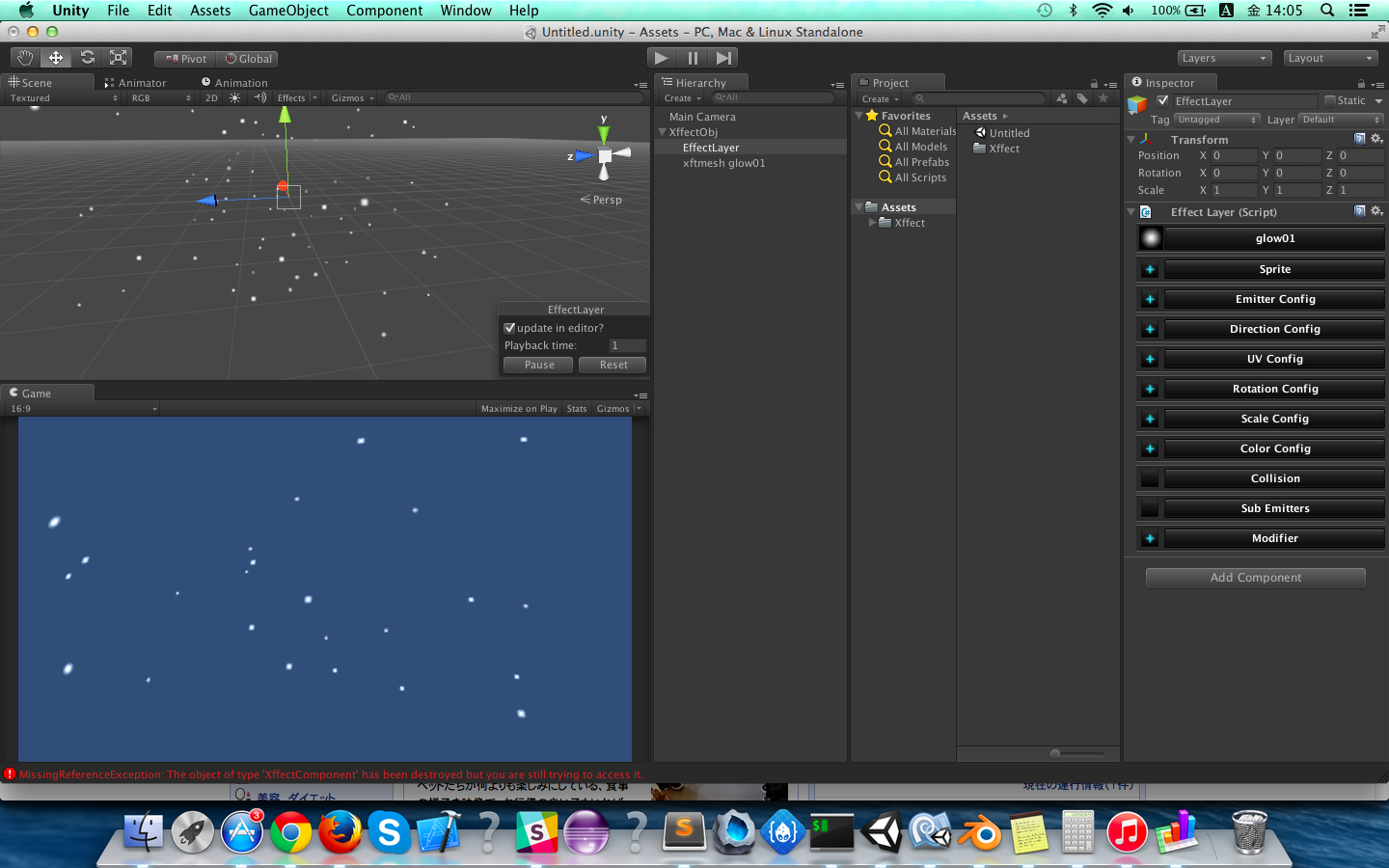Open the Component menu
Screen dimensions: 1389x868
[384, 11]
